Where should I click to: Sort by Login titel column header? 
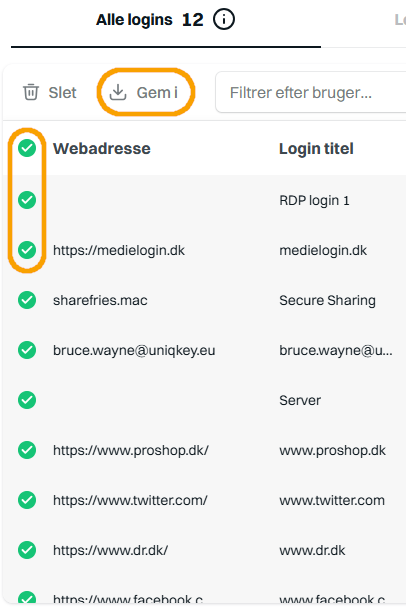(316, 149)
